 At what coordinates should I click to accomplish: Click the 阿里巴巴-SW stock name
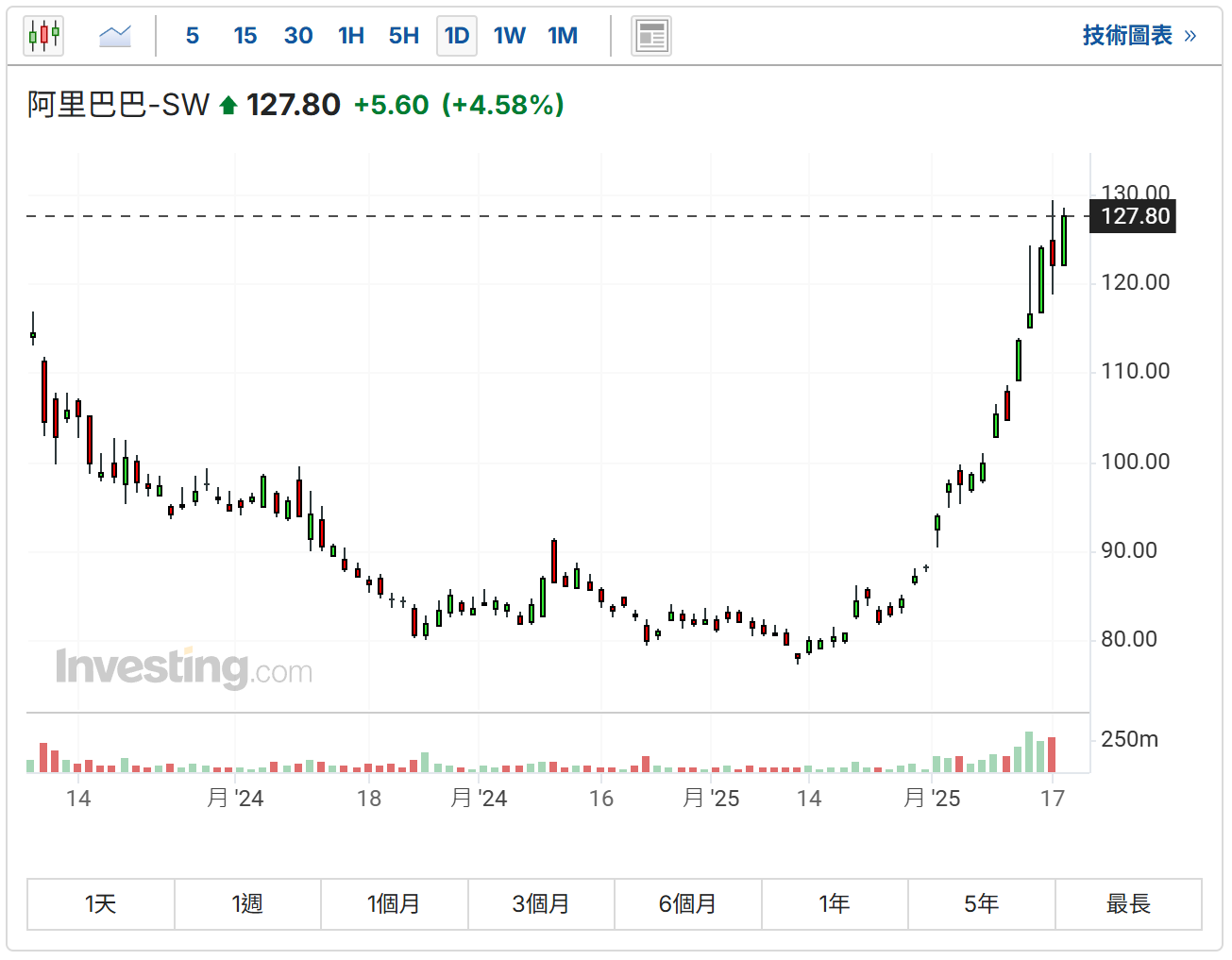(x=119, y=105)
